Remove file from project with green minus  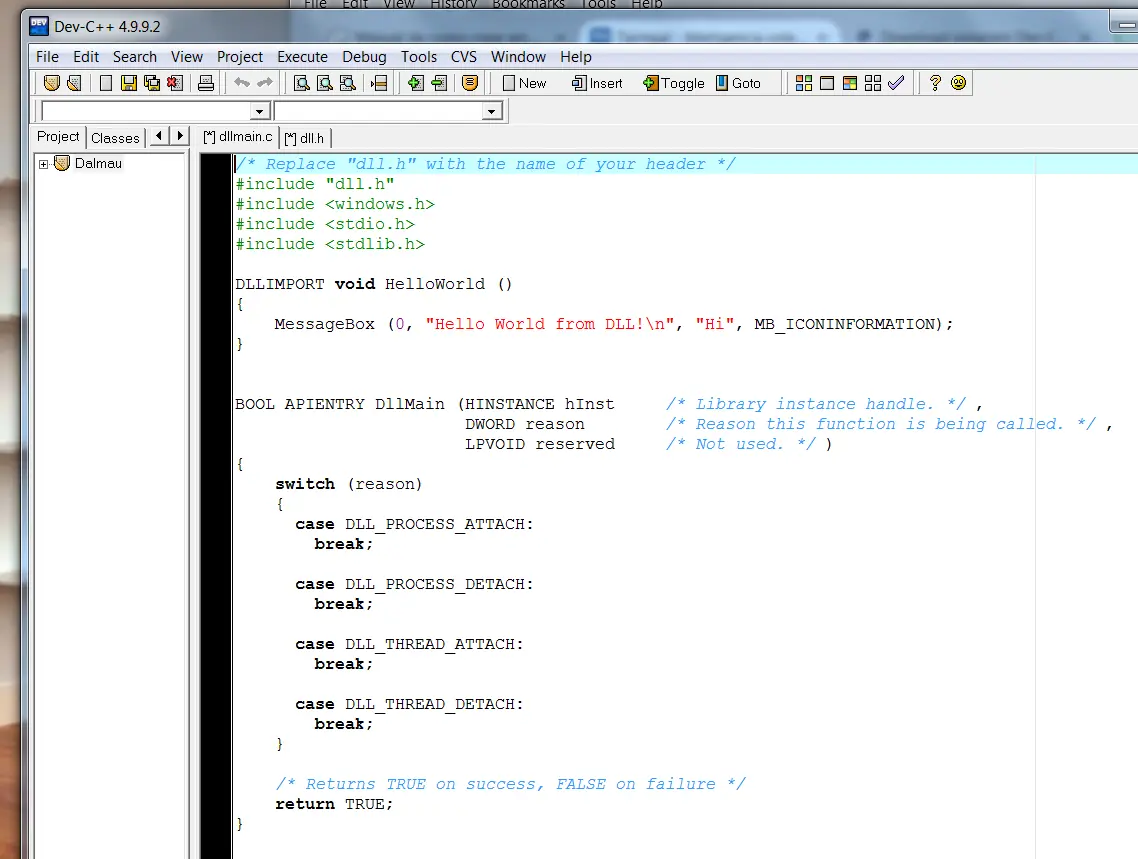coord(438,83)
